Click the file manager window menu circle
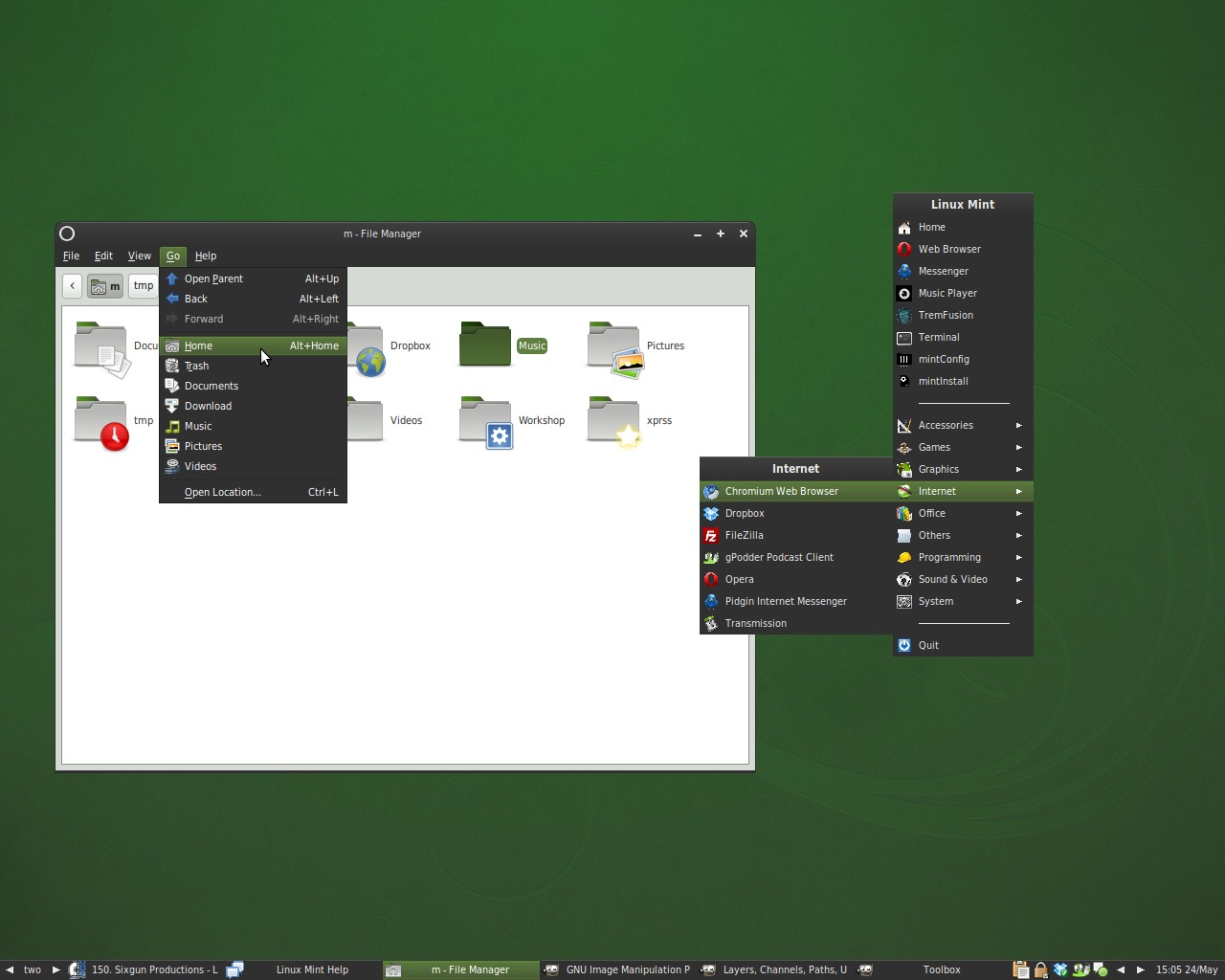 pyautogui.click(x=67, y=234)
